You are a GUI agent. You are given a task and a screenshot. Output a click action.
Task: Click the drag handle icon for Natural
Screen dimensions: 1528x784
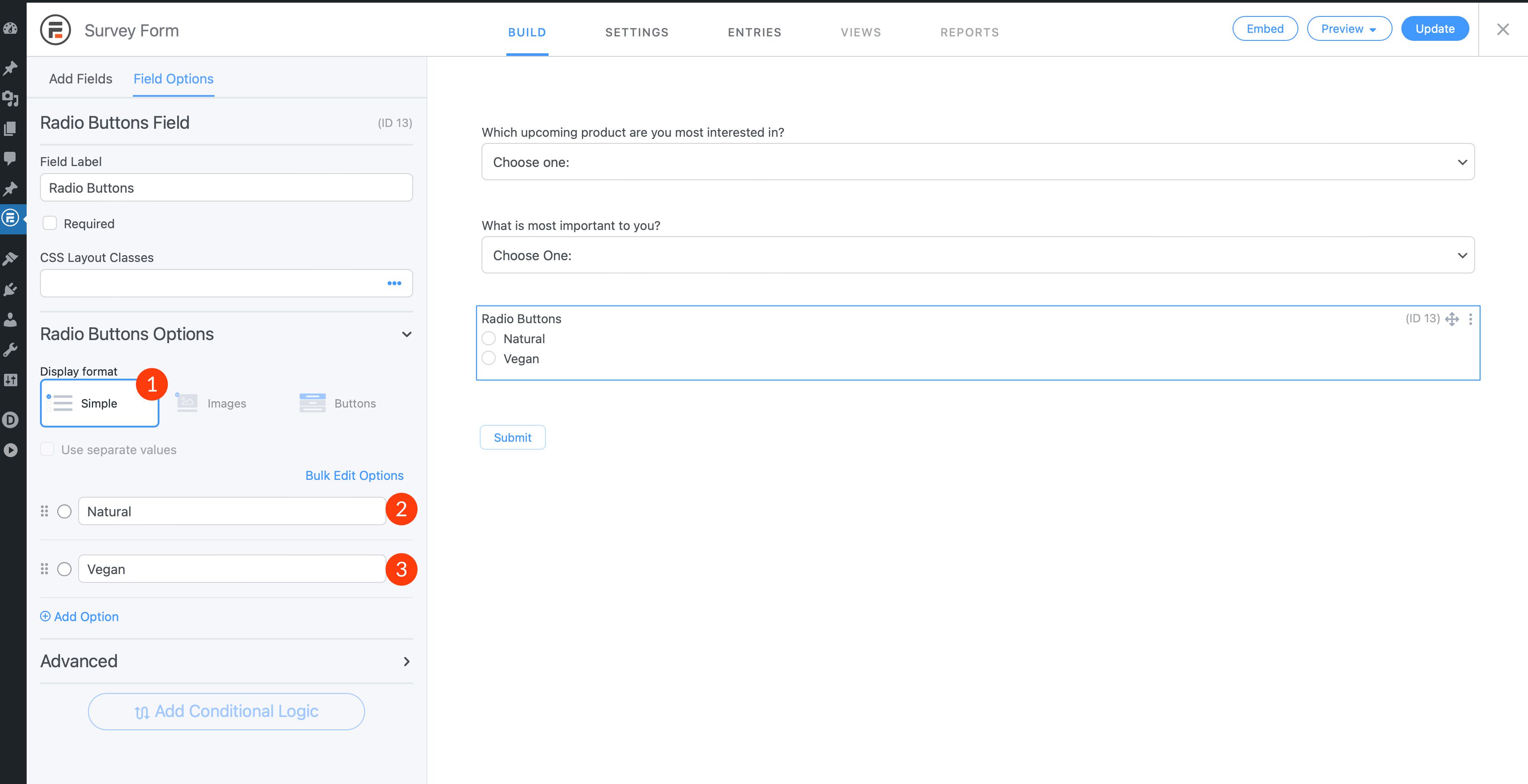(44, 511)
